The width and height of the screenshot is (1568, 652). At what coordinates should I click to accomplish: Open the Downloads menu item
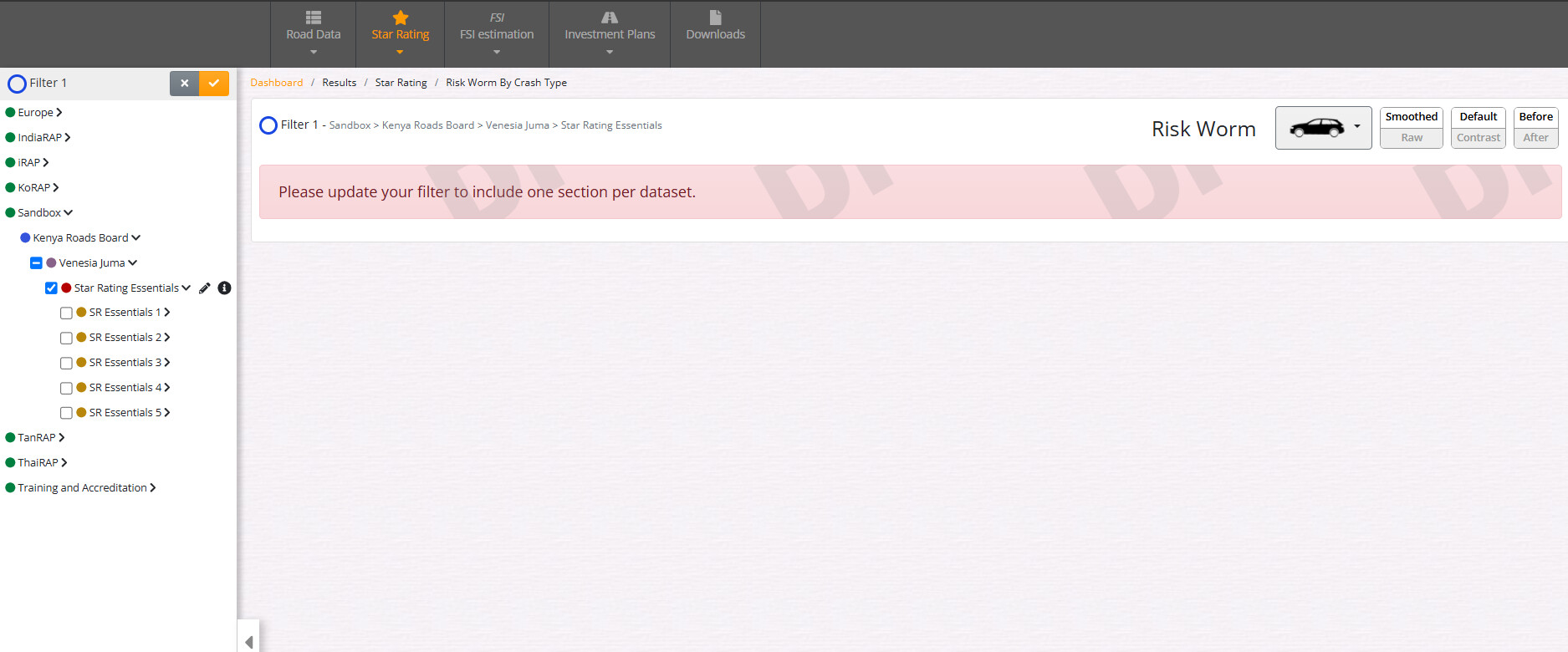tap(715, 33)
